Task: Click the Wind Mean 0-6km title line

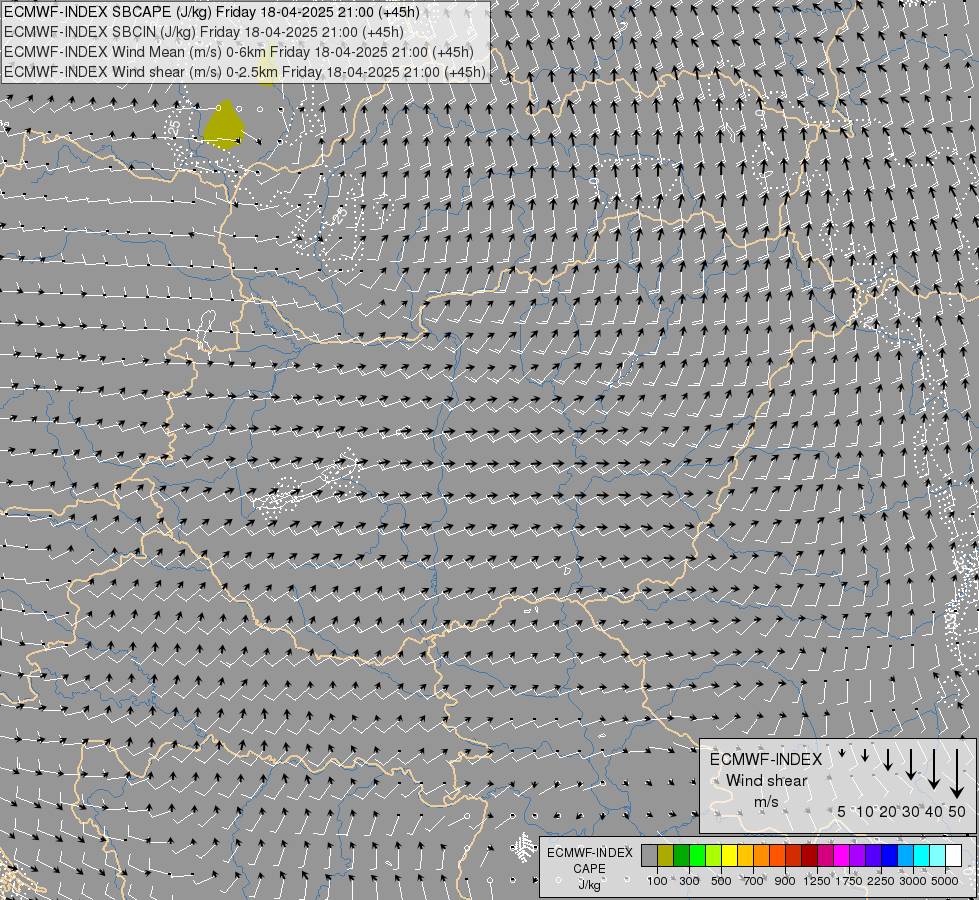Action: tap(239, 52)
